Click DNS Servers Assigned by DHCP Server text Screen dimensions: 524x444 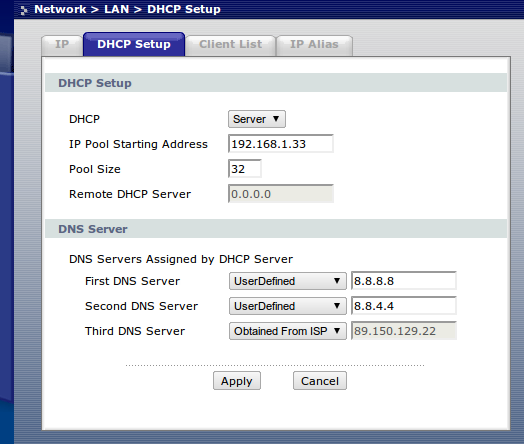pos(181,259)
